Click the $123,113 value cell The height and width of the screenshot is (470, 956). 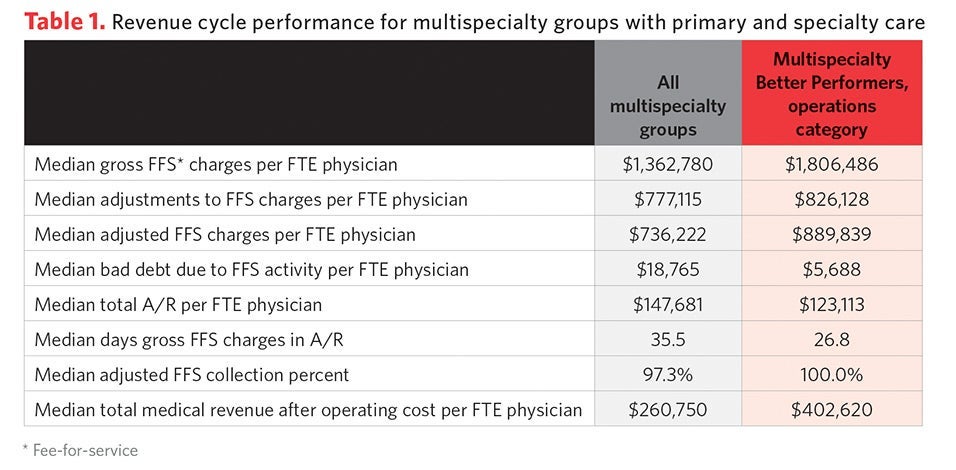(832, 304)
